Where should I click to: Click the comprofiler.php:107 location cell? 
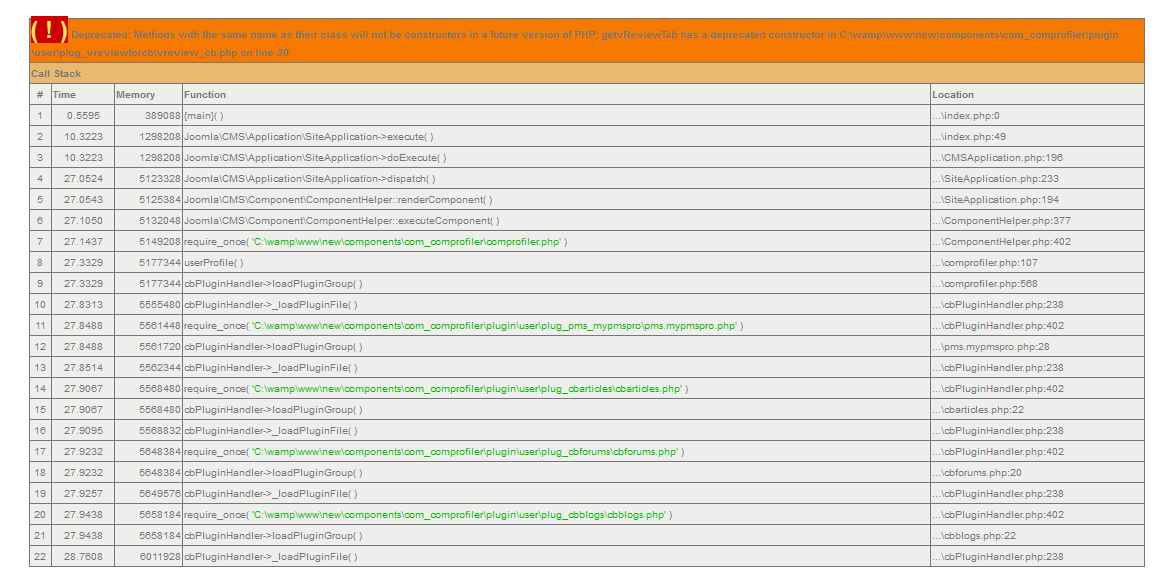click(986, 263)
